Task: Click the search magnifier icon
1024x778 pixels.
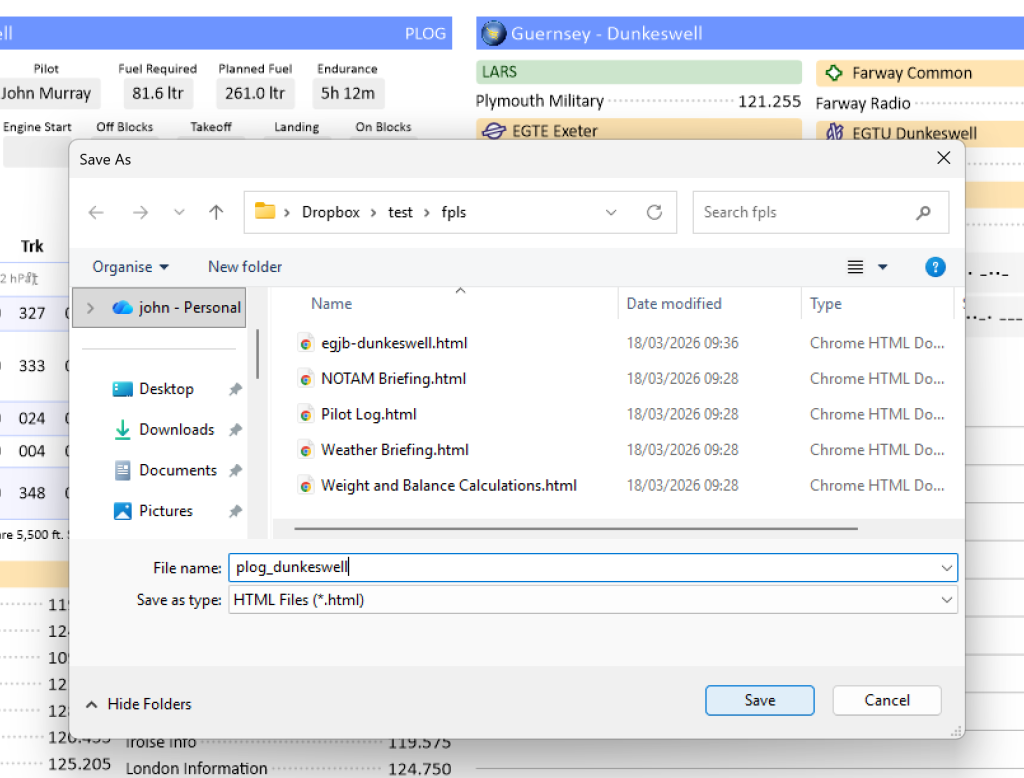Action: (923, 212)
